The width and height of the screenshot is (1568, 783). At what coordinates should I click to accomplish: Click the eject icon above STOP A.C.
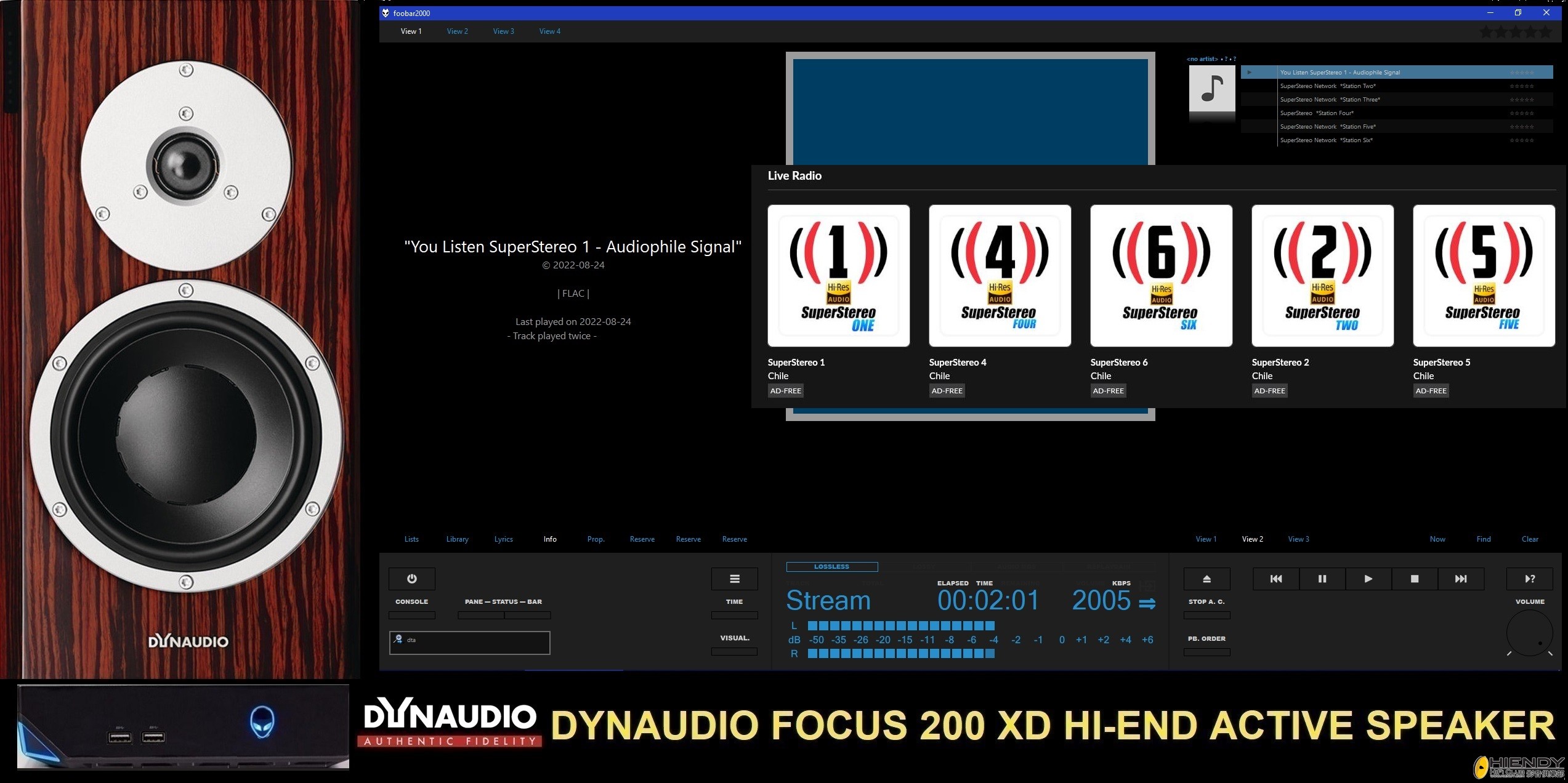pos(1206,579)
